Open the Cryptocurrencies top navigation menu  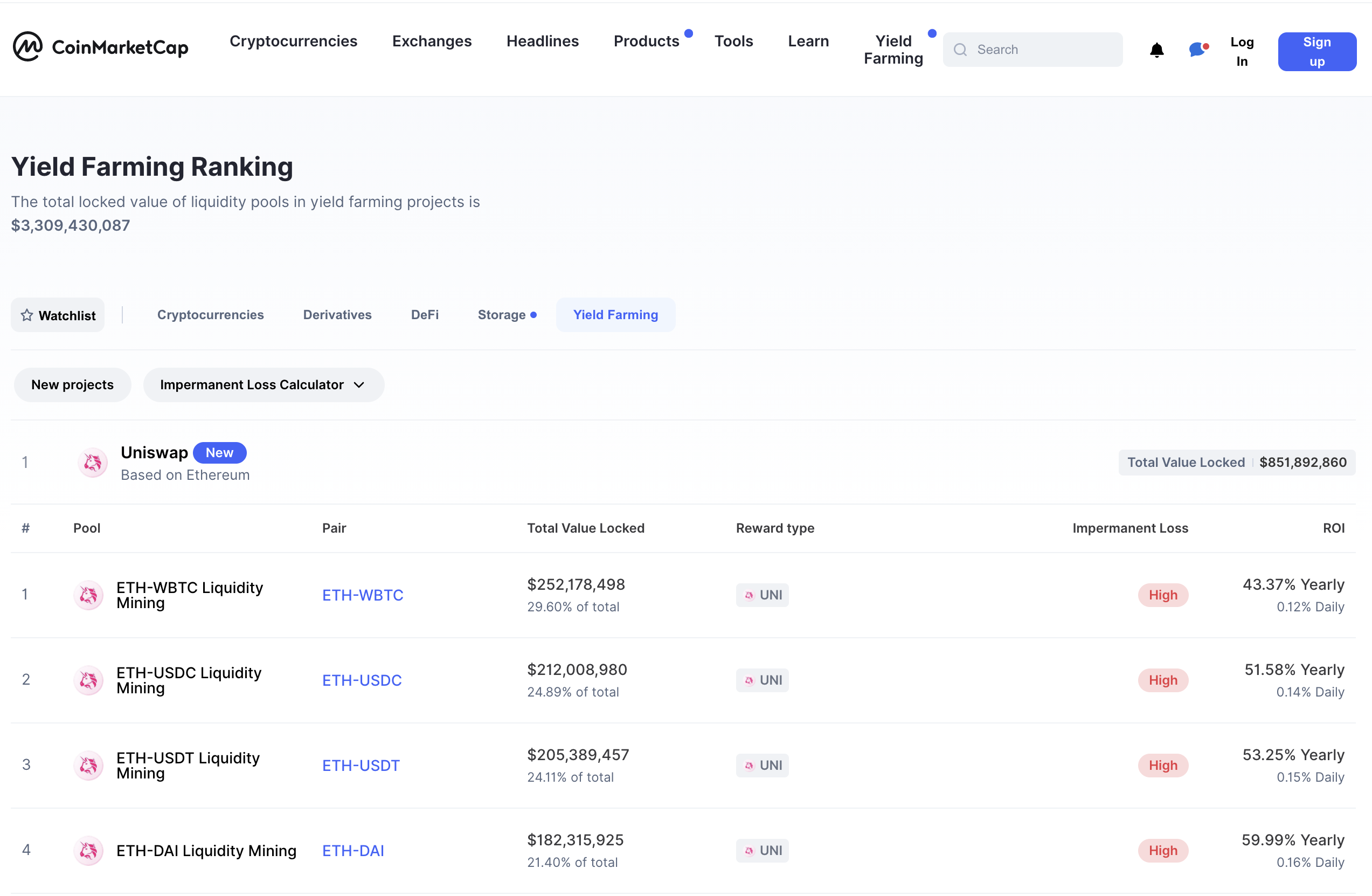294,41
